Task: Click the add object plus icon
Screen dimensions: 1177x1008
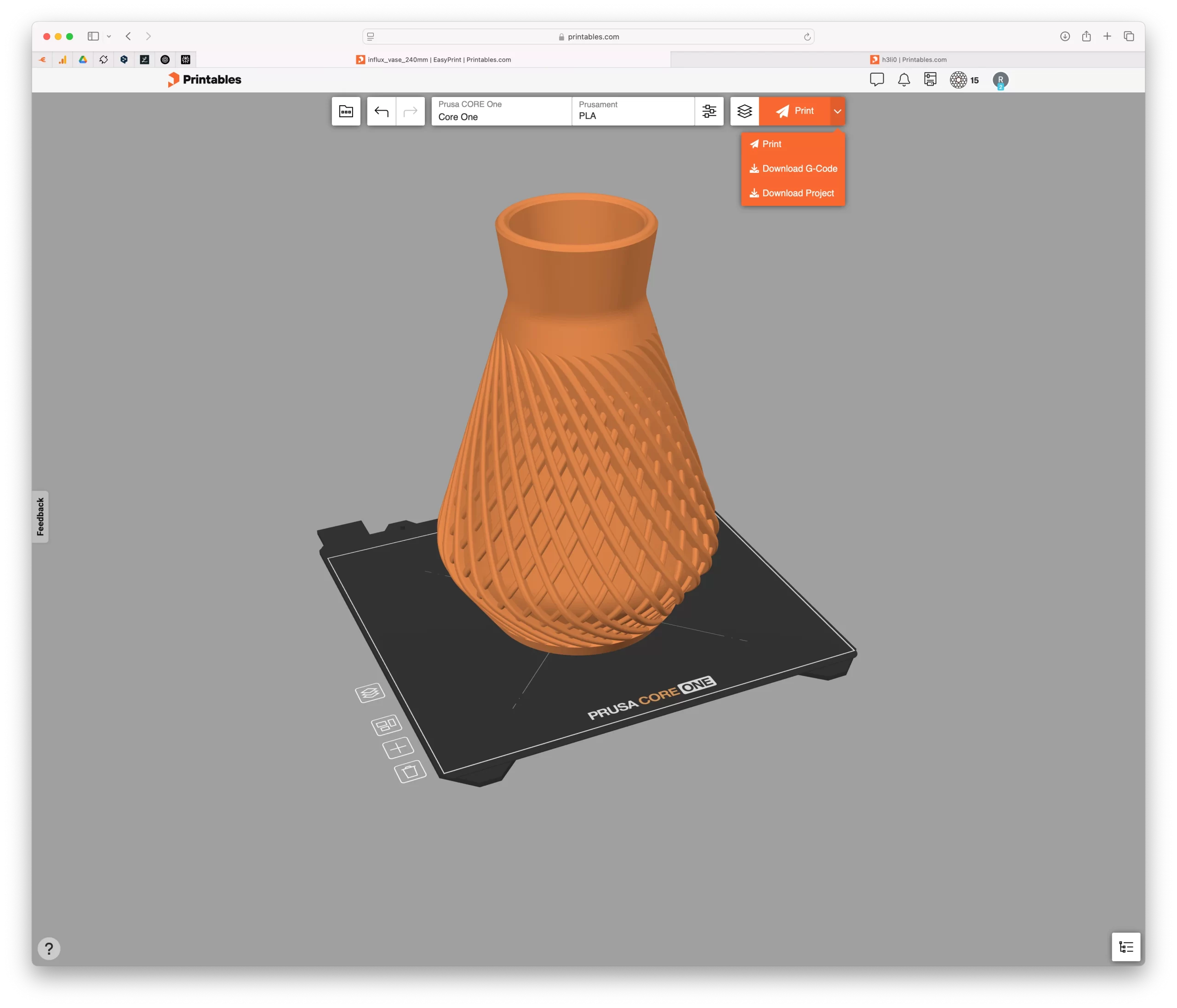Action: tap(398, 747)
